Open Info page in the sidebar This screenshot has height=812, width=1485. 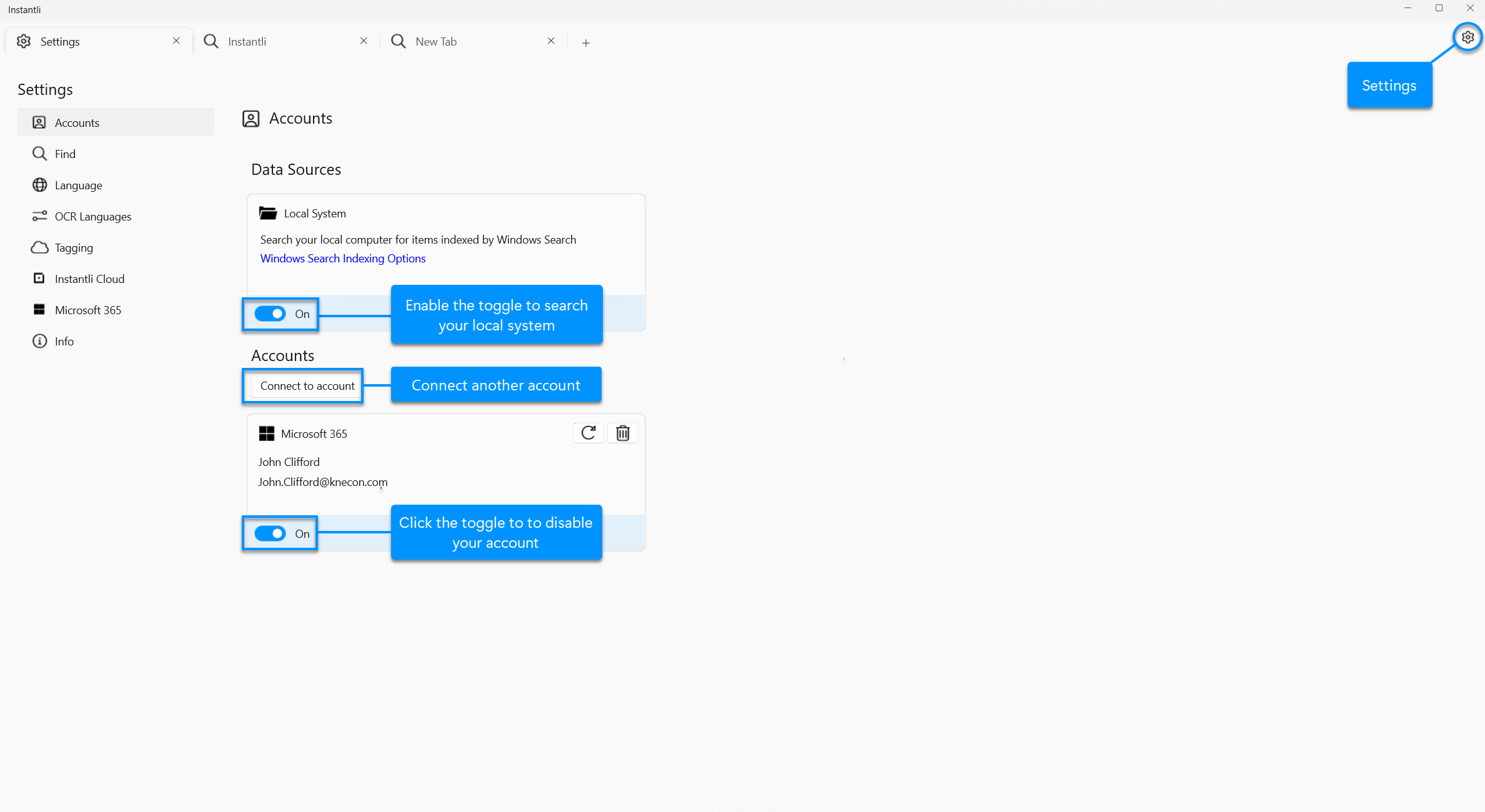[x=116, y=341]
